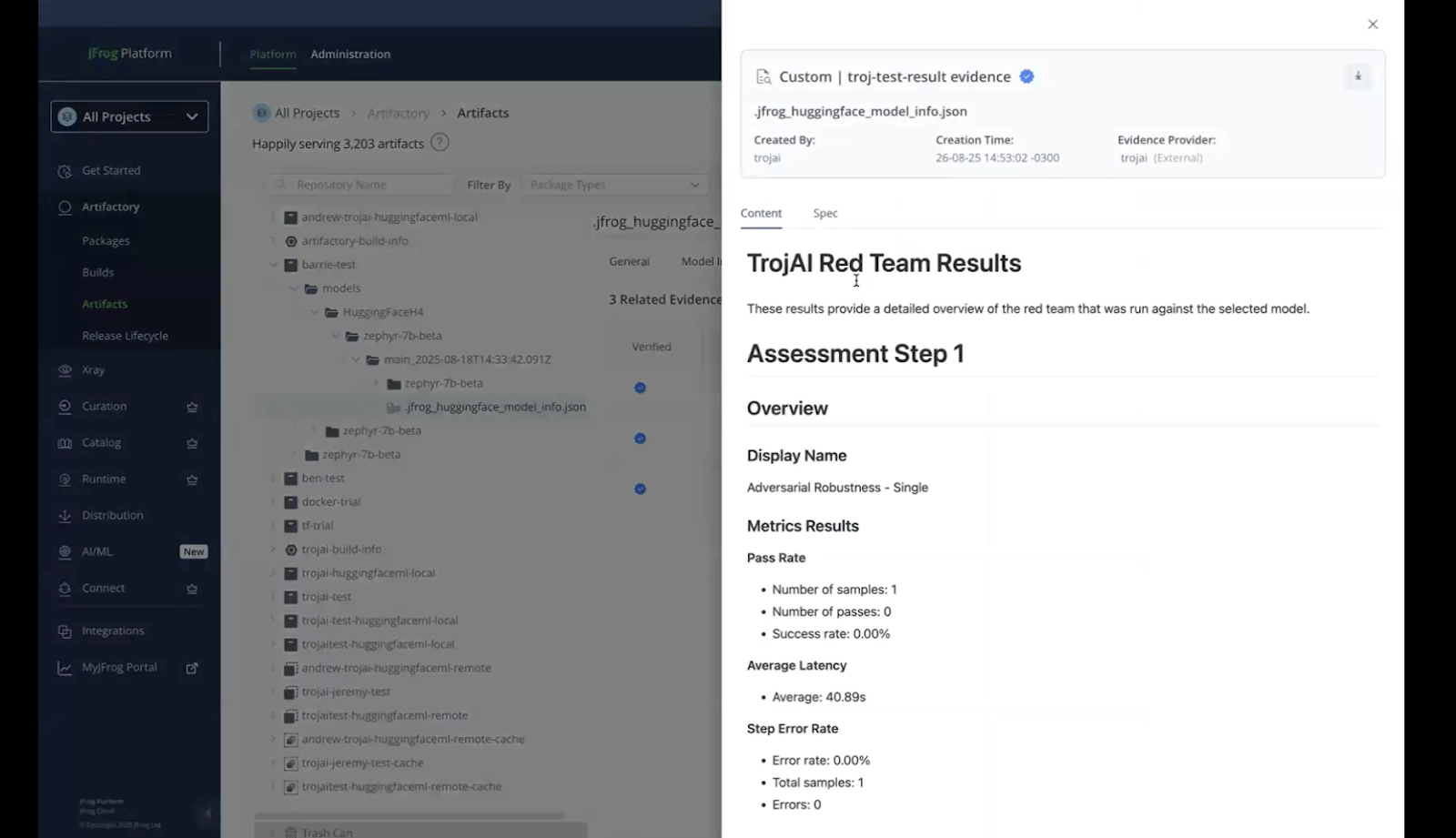The image size is (1456, 838).
Task: Click the crown icon beside Curation
Action: [x=192, y=407]
